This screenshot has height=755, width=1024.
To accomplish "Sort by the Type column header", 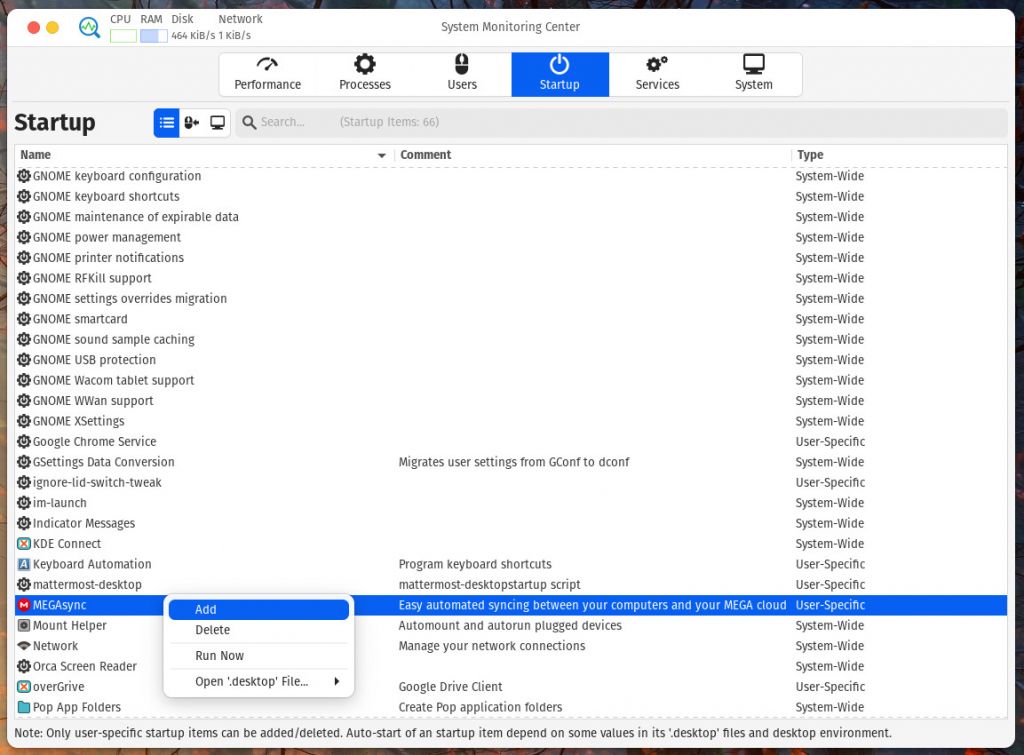I will click(x=810, y=155).
